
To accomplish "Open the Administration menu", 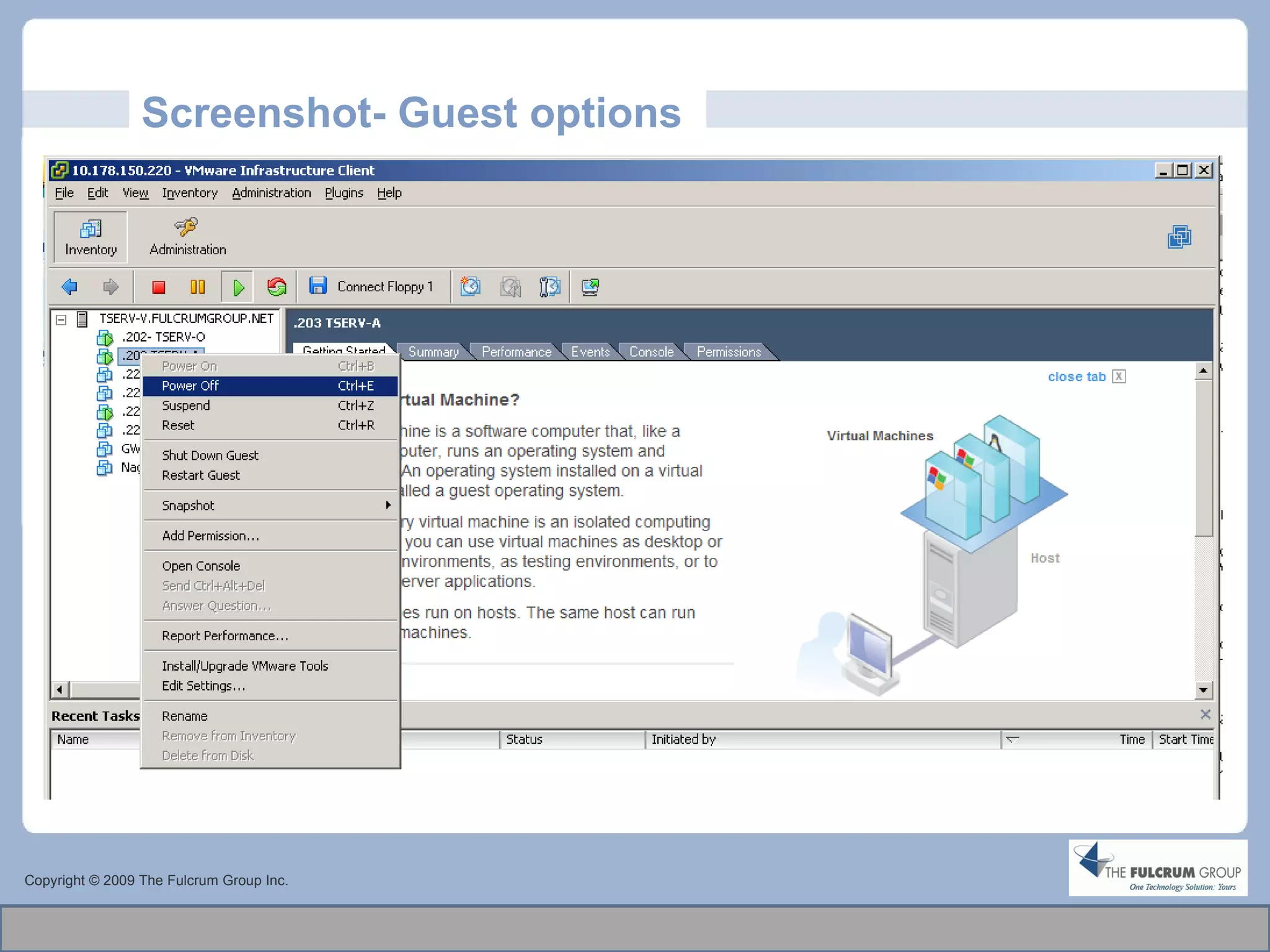I will coord(272,193).
